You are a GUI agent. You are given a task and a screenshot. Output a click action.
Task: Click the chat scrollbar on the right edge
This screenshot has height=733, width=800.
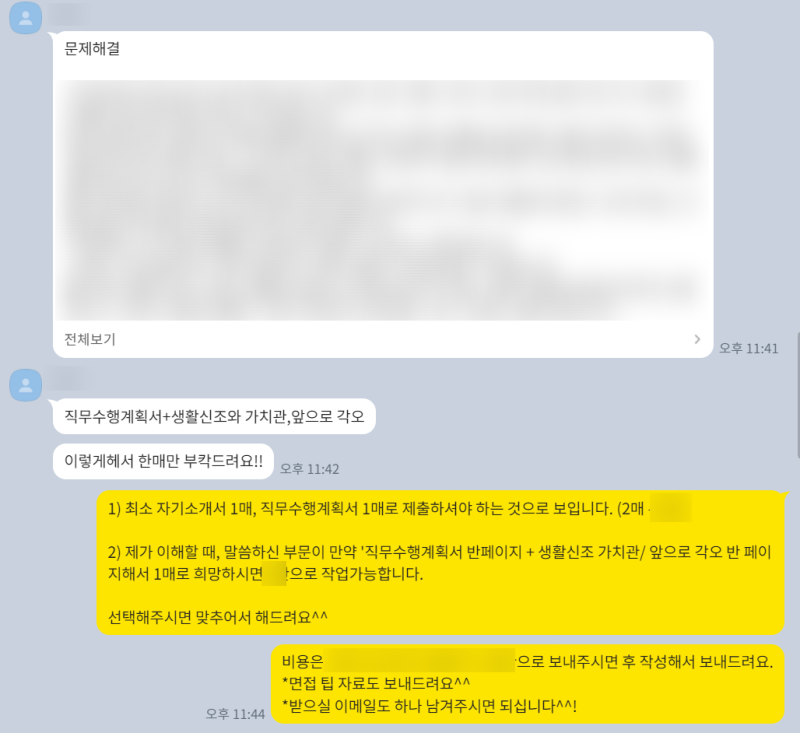[x=798, y=395]
